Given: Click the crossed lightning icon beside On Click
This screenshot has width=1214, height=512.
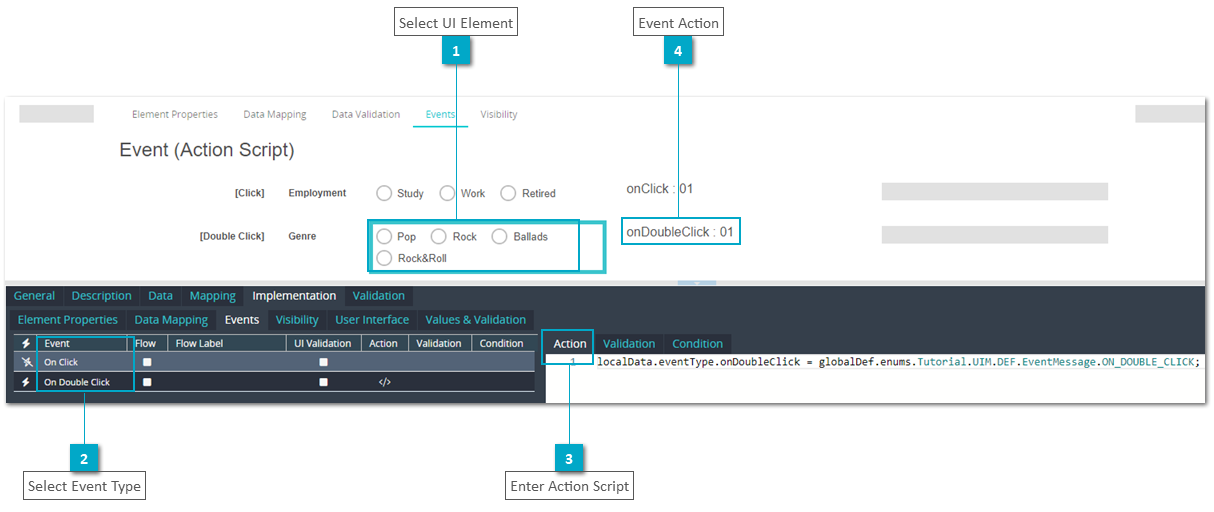Looking at the screenshot, I should [26, 362].
